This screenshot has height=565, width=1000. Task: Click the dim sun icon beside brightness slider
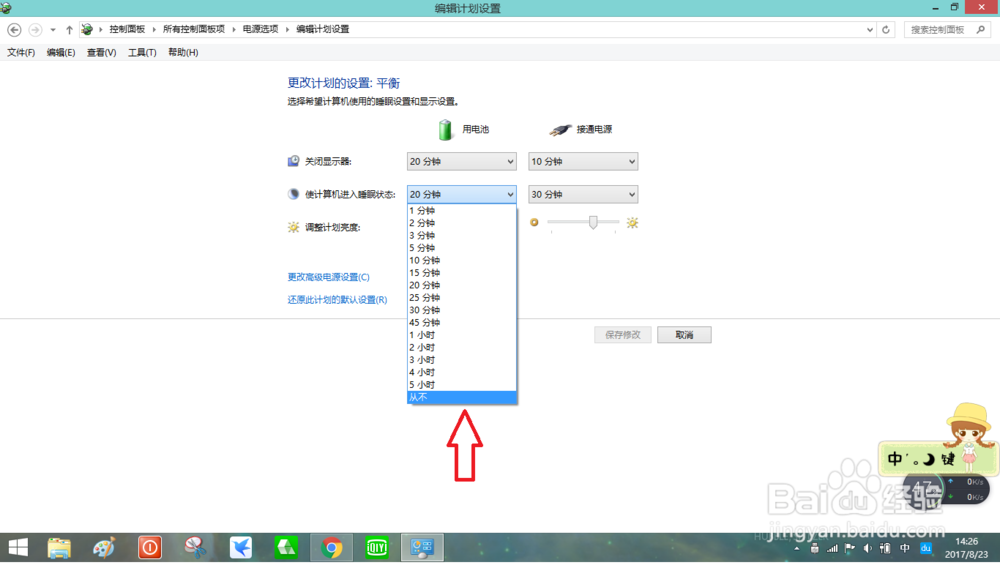[x=534, y=223]
